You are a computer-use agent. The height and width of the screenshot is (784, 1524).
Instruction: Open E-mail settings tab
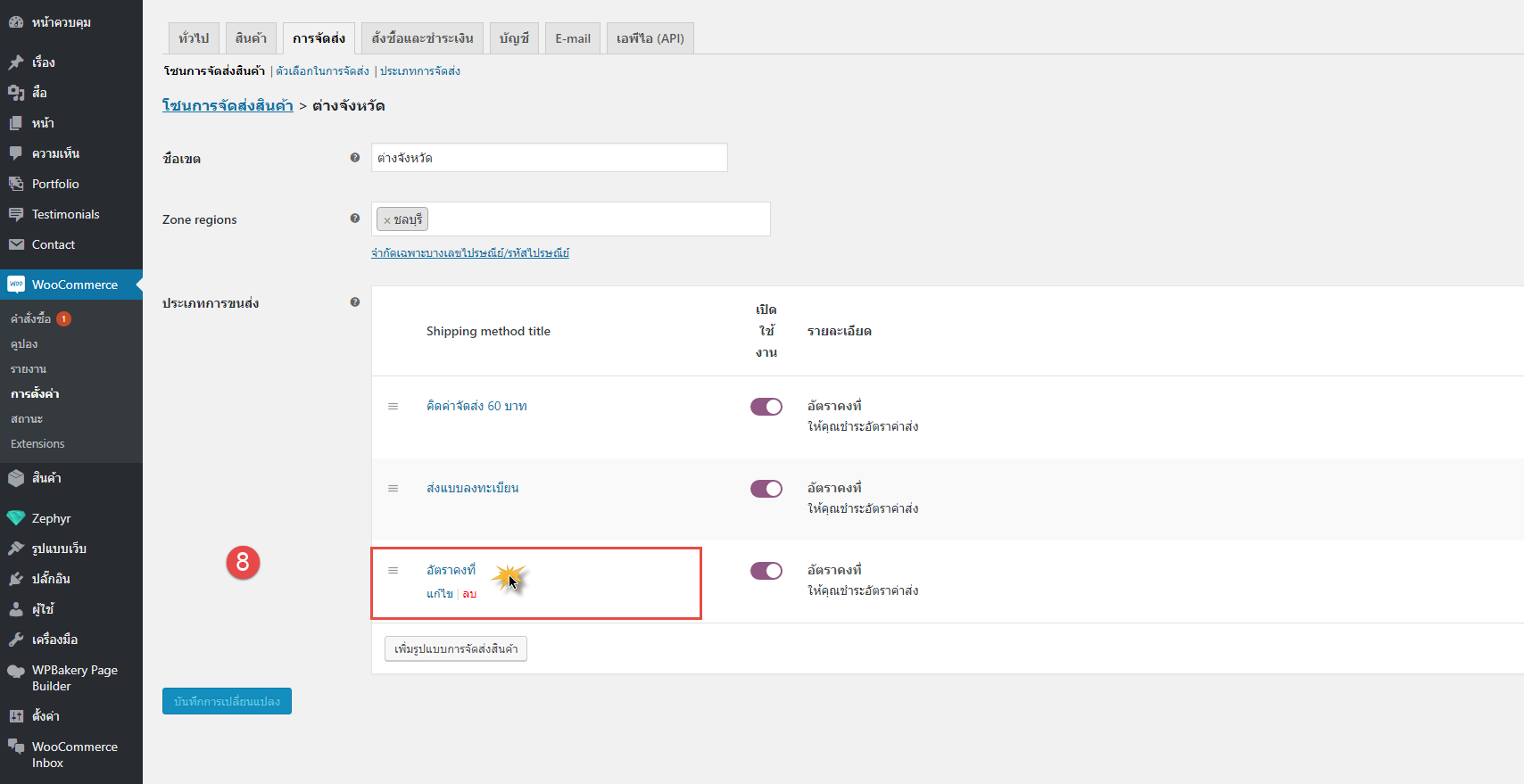572,38
